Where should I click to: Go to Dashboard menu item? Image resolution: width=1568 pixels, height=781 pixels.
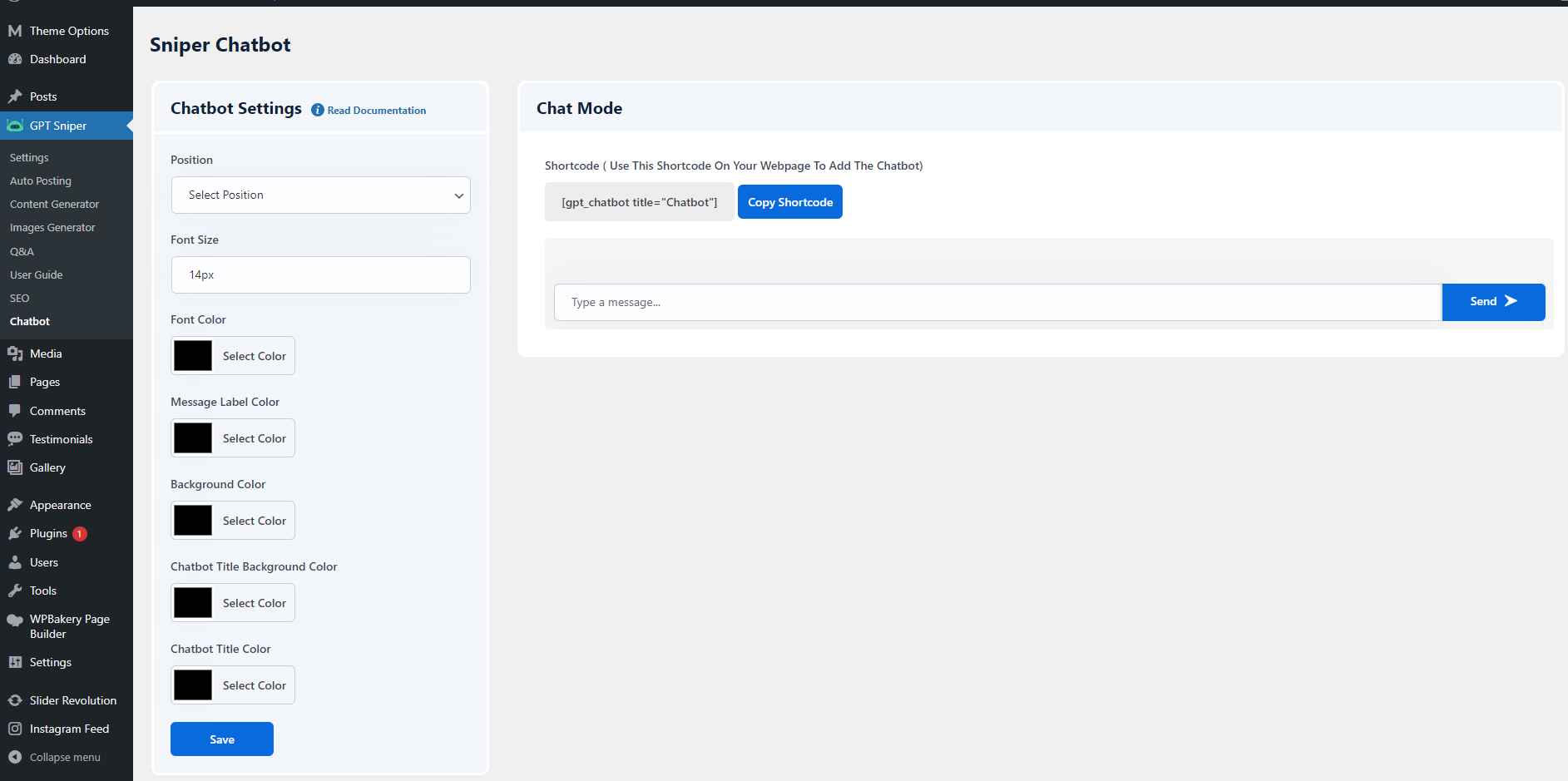pos(58,59)
